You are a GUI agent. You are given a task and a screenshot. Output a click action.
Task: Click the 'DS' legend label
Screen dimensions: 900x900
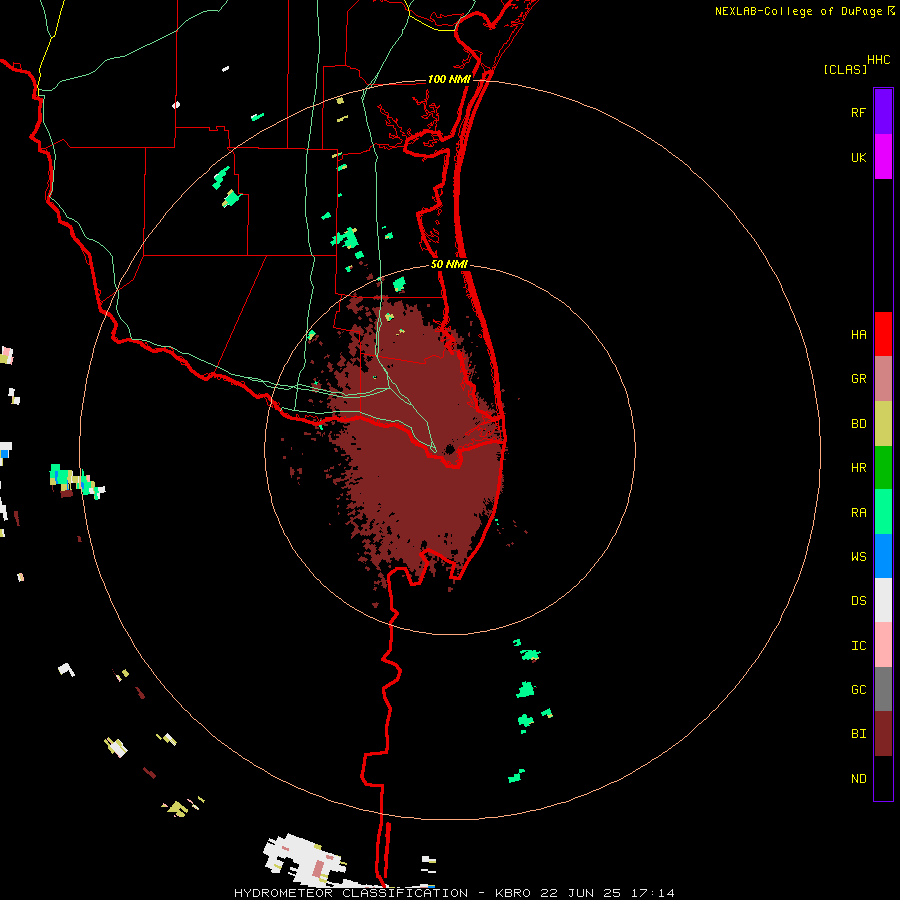[x=859, y=601]
